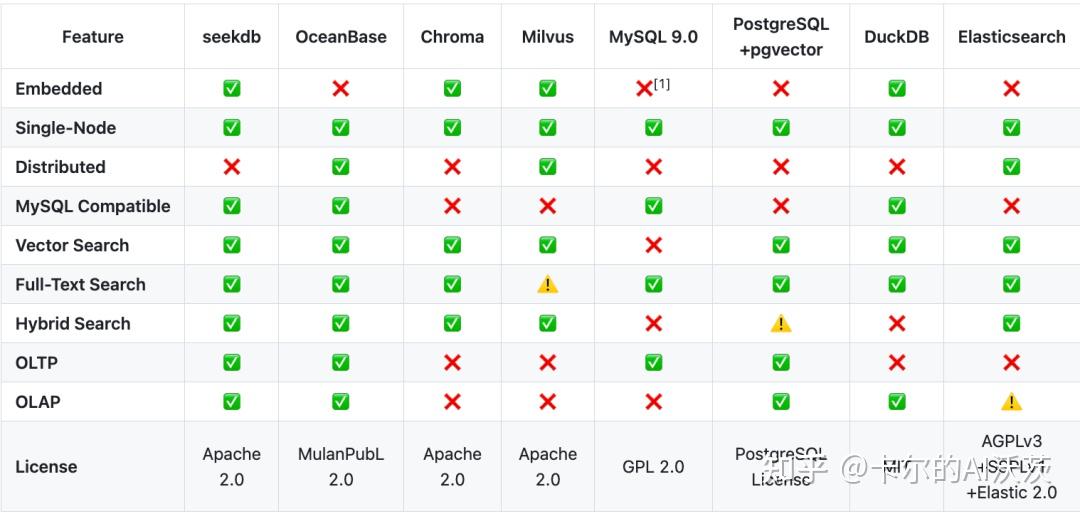Select the GPL 2.0 license cell

(x=653, y=467)
